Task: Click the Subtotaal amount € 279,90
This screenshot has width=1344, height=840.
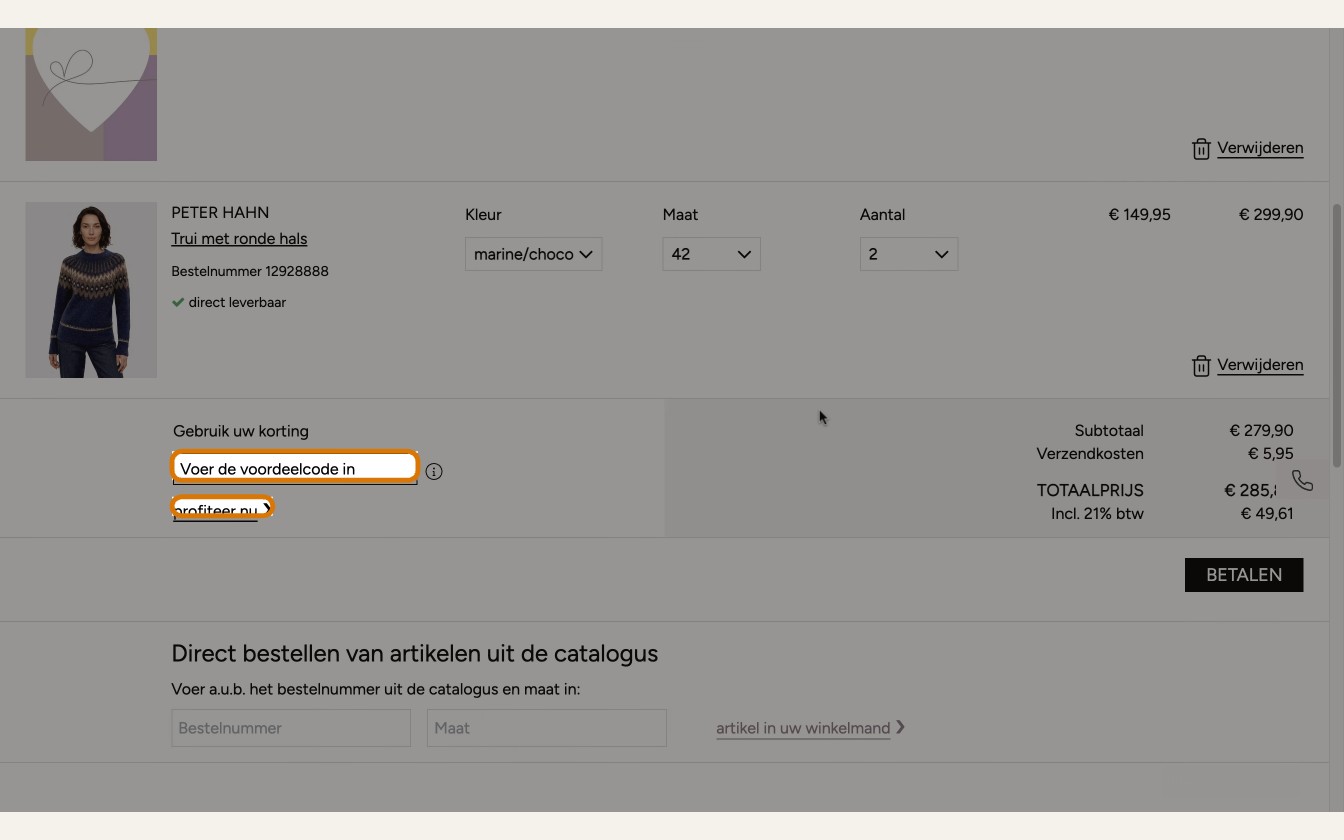Action: click(1261, 430)
